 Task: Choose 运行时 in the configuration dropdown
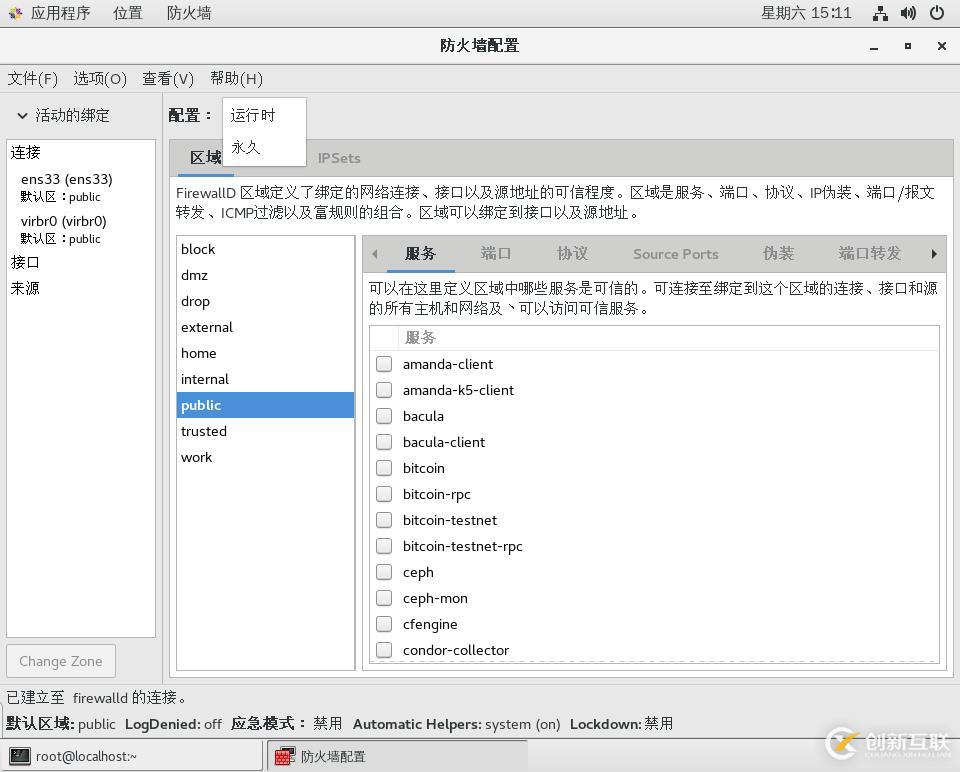(252, 115)
